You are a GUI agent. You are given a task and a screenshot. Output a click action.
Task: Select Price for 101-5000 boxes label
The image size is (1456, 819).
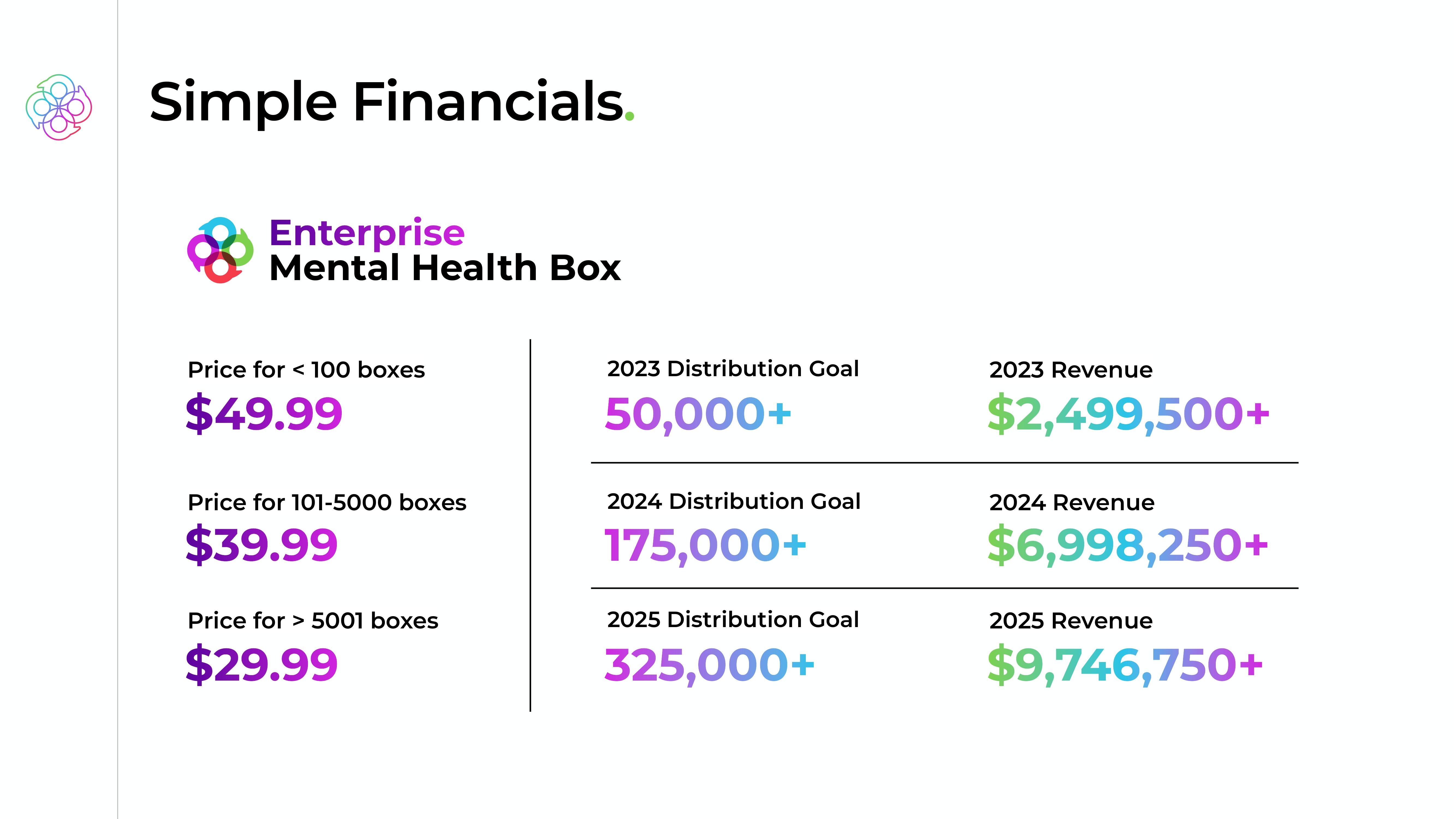(x=327, y=503)
